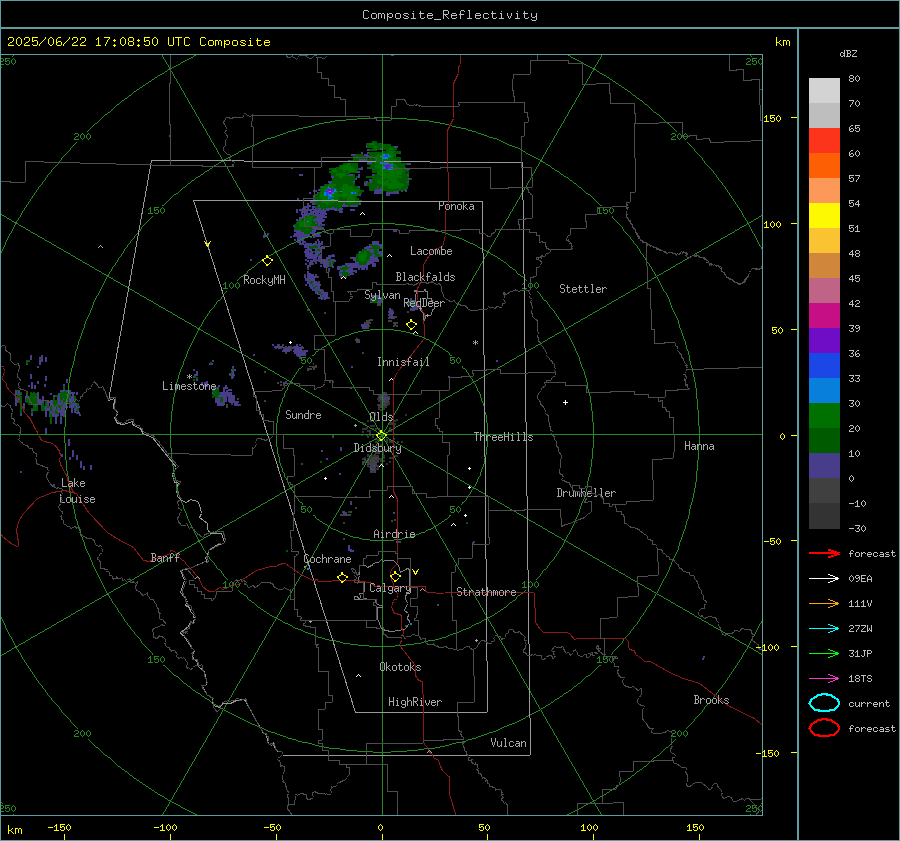Click the Vulcan label
900x841 pixels.
tap(508, 743)
